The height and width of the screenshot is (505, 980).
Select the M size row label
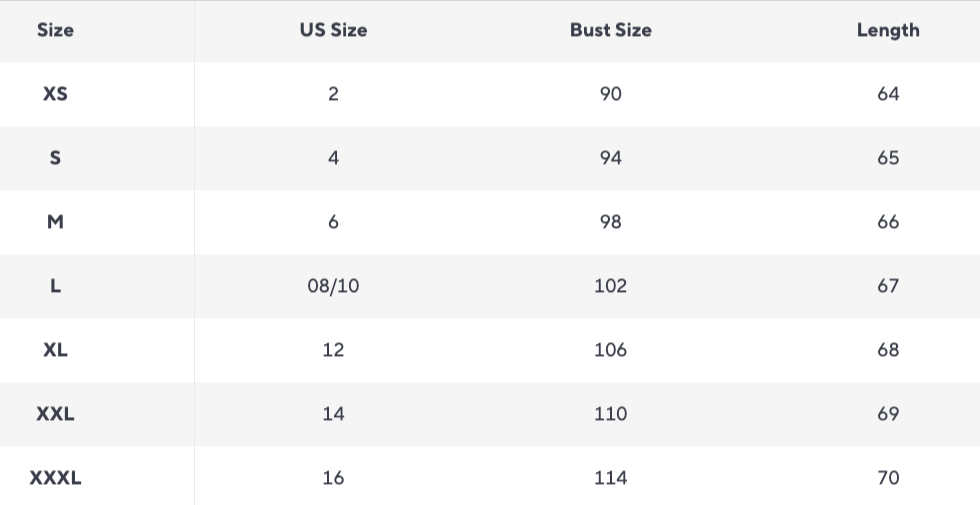[55, 222]
